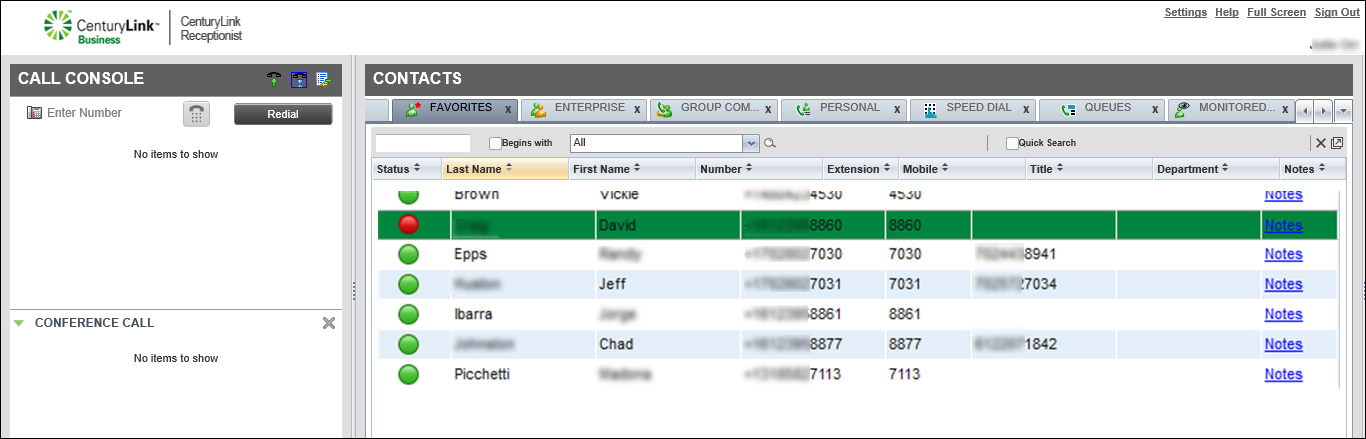Open the All search filter dropdown
The image size is (1366, 439).
[x=751, y=143]
